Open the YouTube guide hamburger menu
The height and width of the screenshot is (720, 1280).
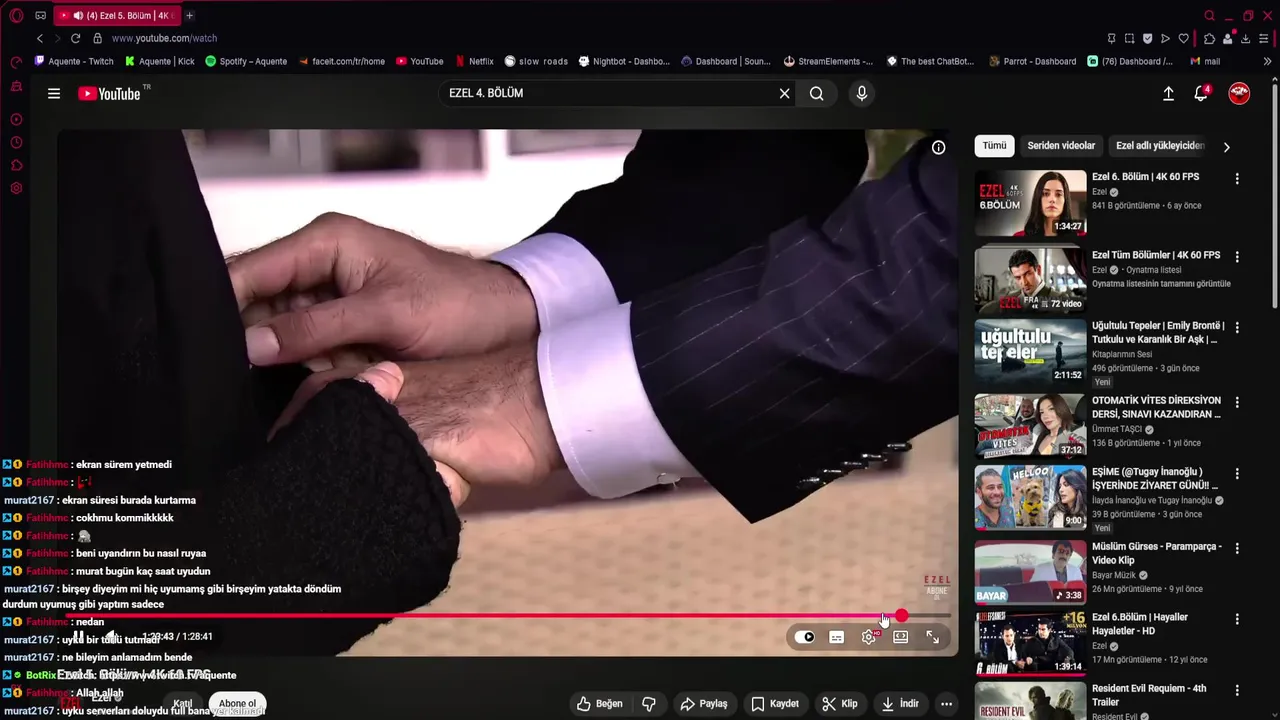(x=54, y=93)
